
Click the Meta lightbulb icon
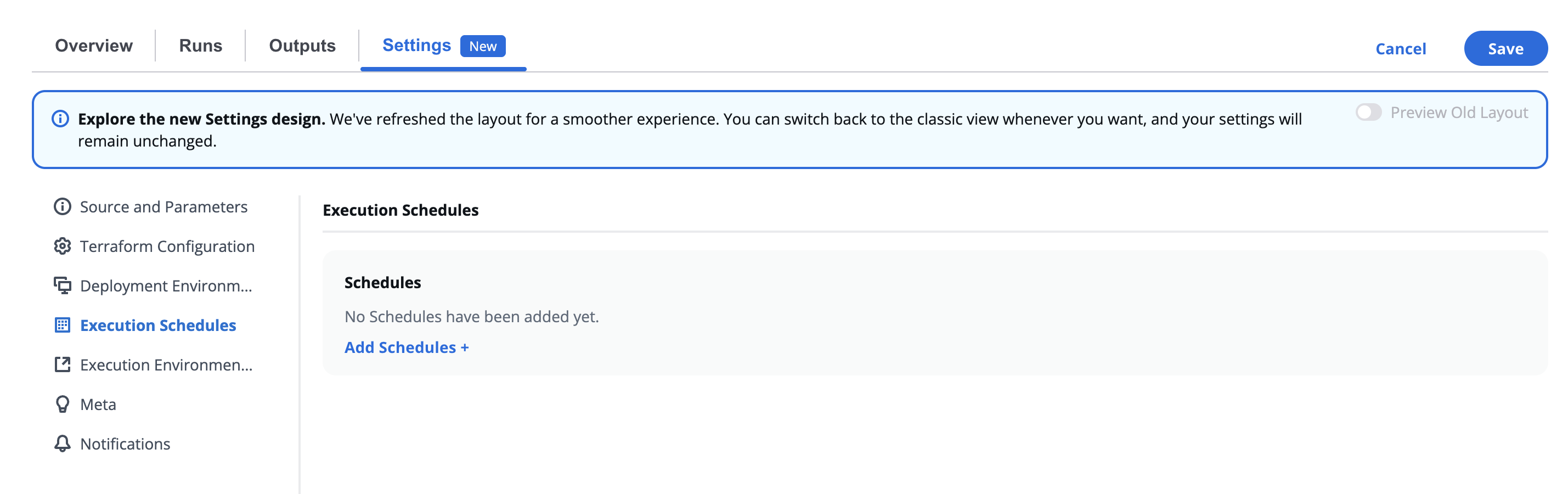[x=62, y=405]
